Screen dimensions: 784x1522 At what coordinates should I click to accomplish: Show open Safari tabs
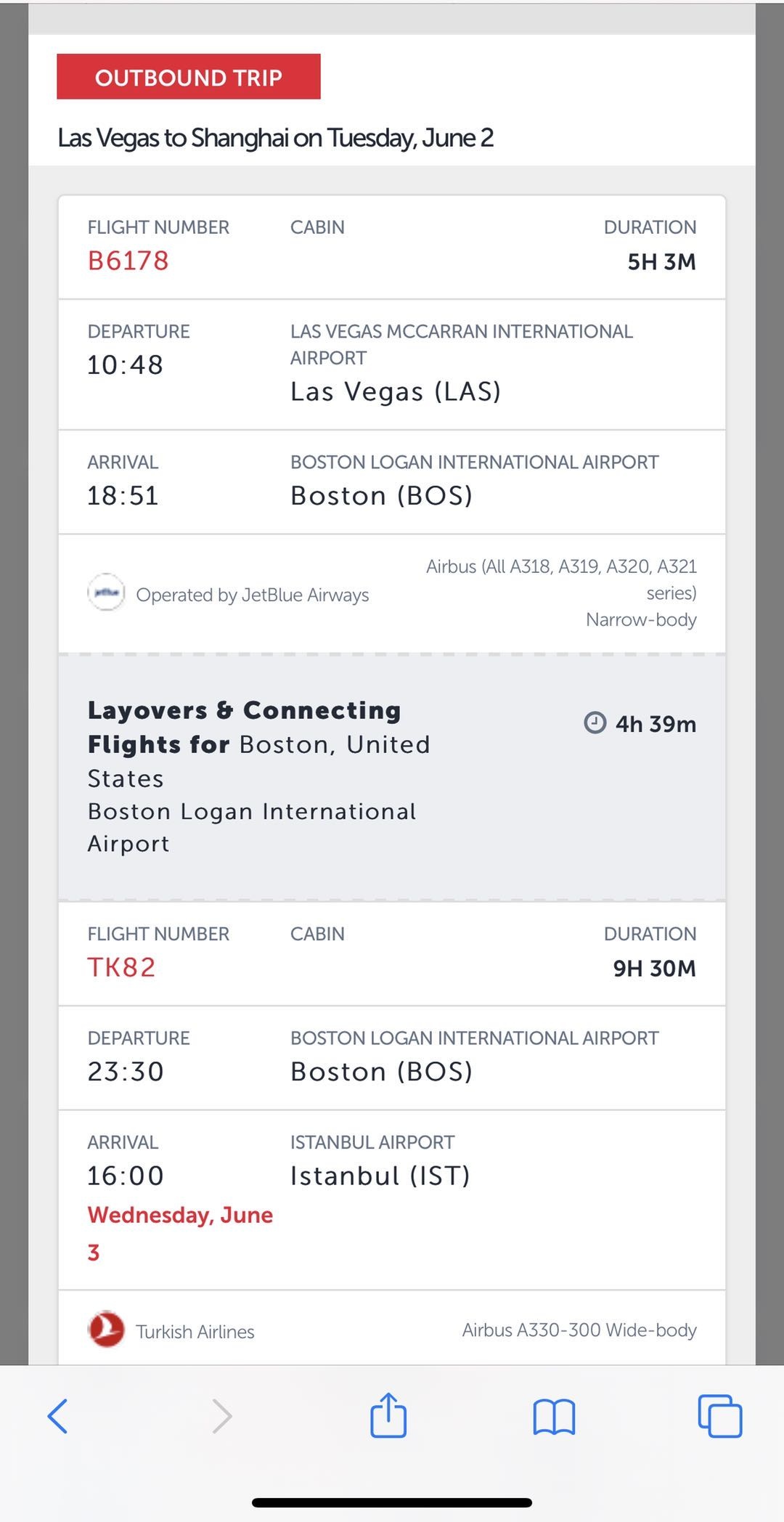(x=719, y=1416)
